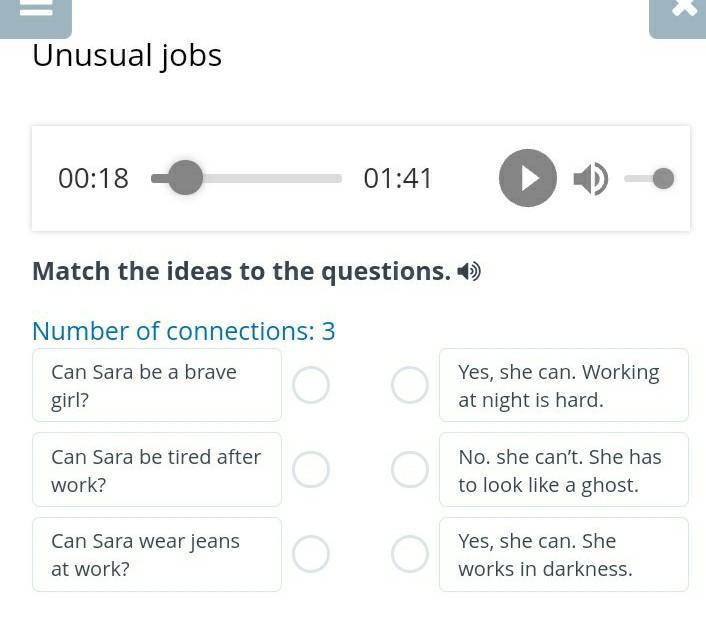The width and height of the screenshot is (706, 638).
Task: Select circle beside "She has to look like a ghost"
Action: click(410, 469)
